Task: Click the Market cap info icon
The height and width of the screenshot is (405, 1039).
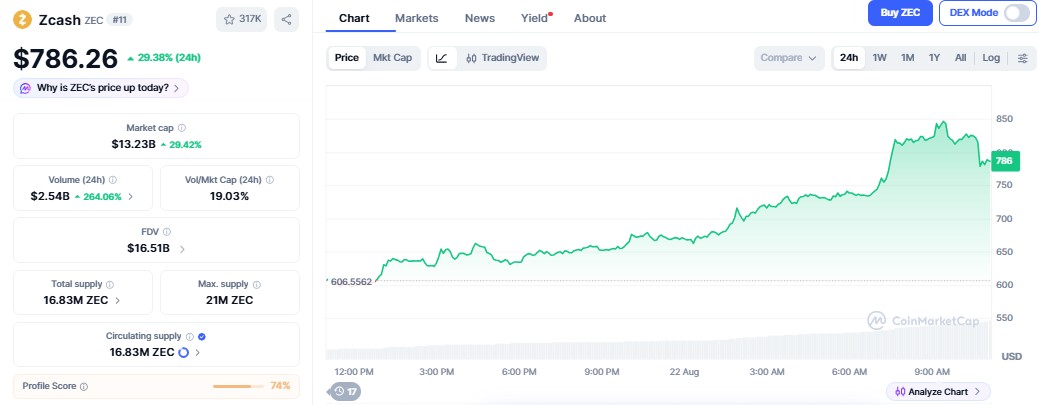Action: [182, 128]
